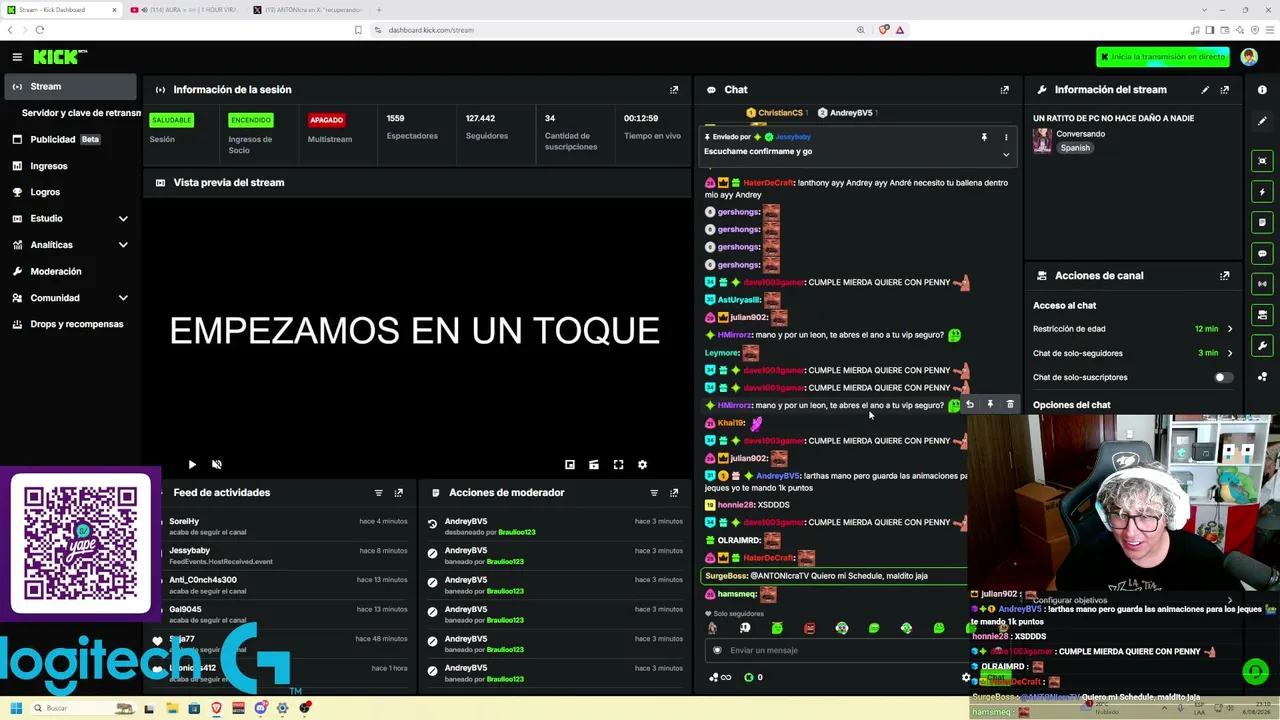Screen dimensions: 1280x720
Task: Click ChristianCS top gifter in chat
Action: click(x=780, y=113)
